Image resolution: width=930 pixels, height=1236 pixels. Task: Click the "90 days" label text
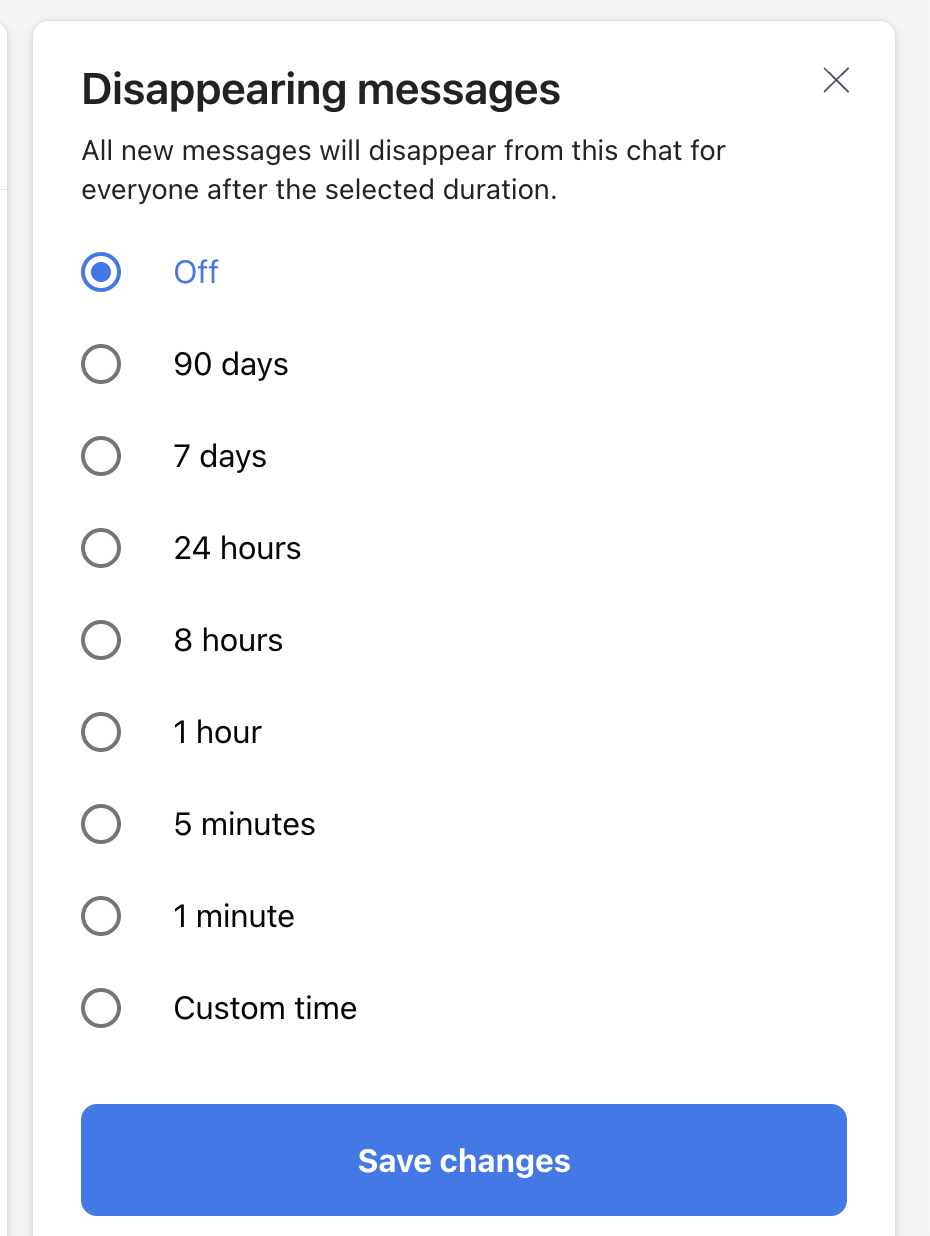pos(231,364)
